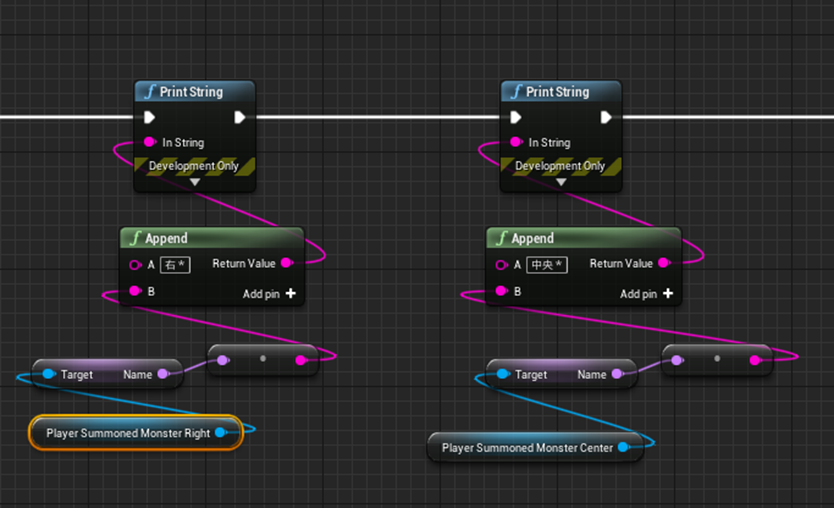Click Player Summoned Monster Center output pin
The width and height of the screenshot is (834, 508).
(624, 447)
